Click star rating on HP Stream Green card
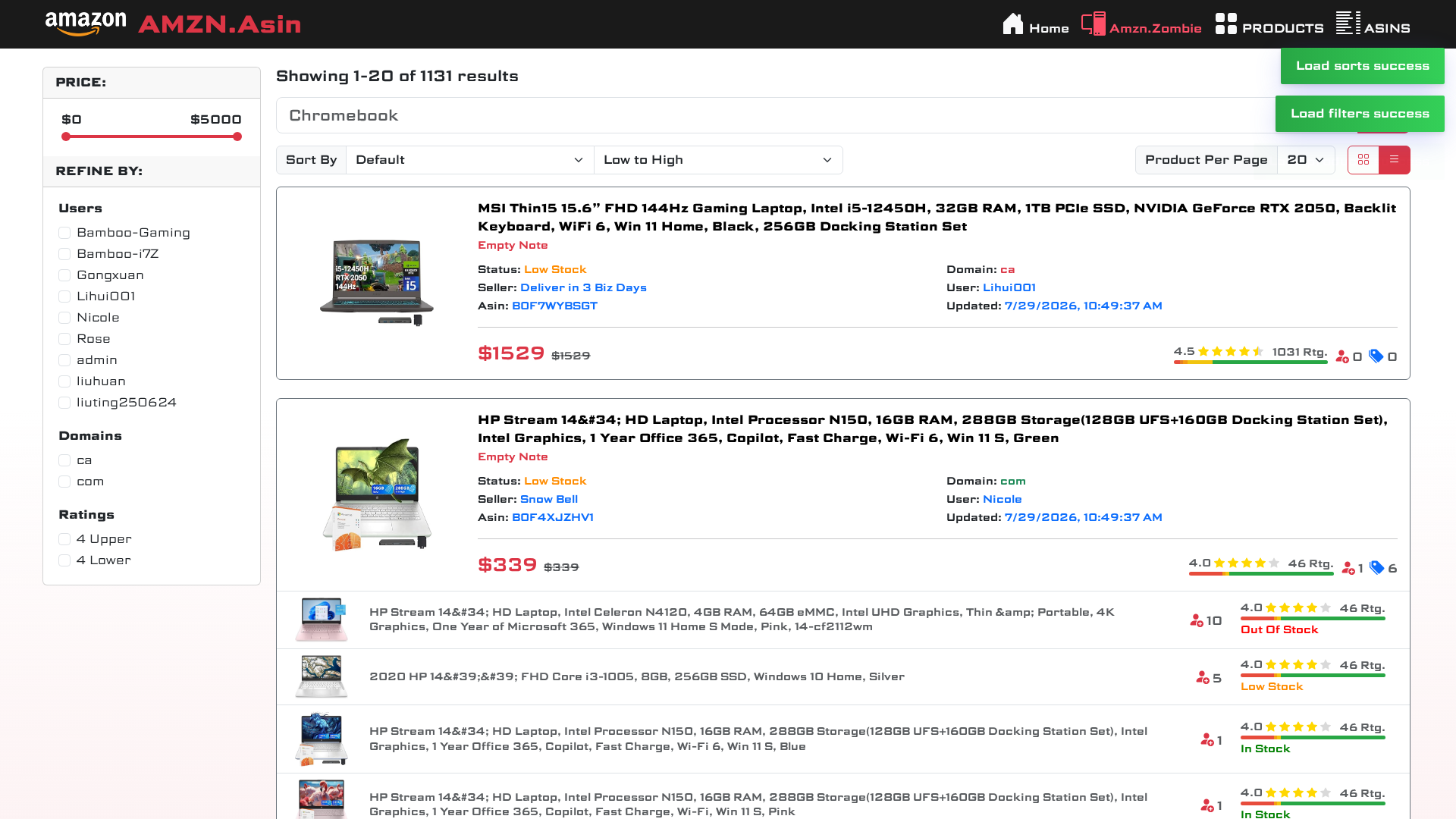 (1247, 563)
